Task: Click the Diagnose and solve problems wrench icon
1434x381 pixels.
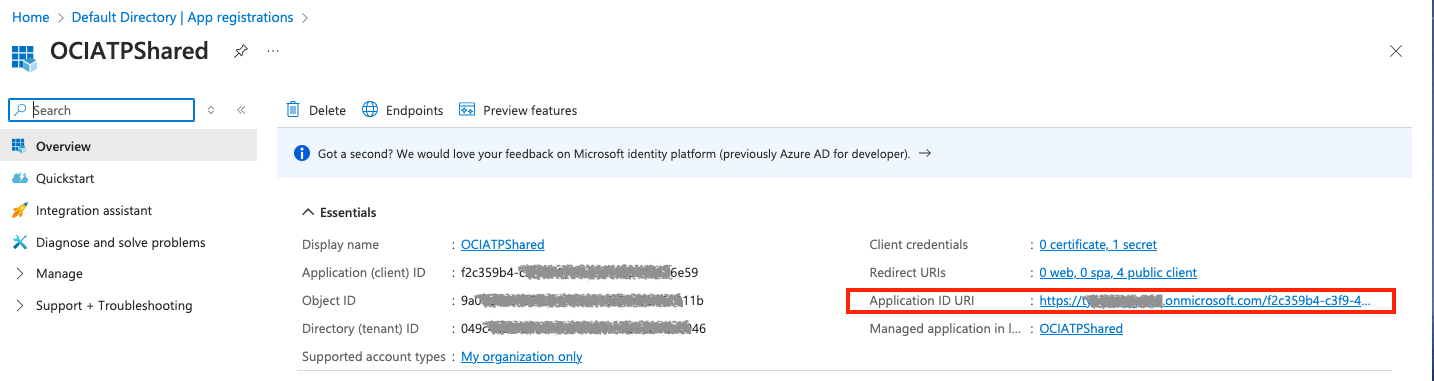Action: click(19, 242)
